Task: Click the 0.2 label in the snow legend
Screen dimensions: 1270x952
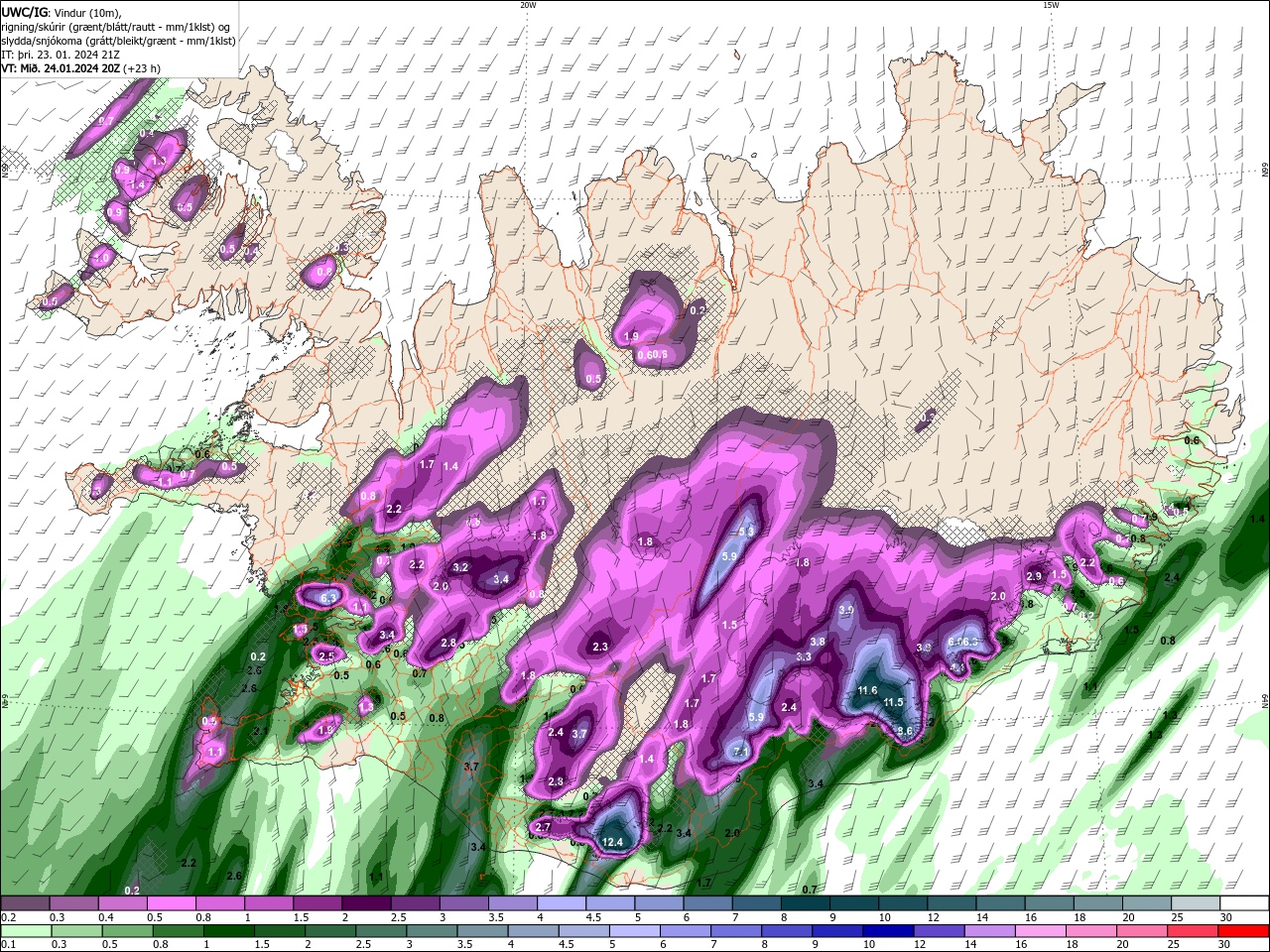Action: 7,917
